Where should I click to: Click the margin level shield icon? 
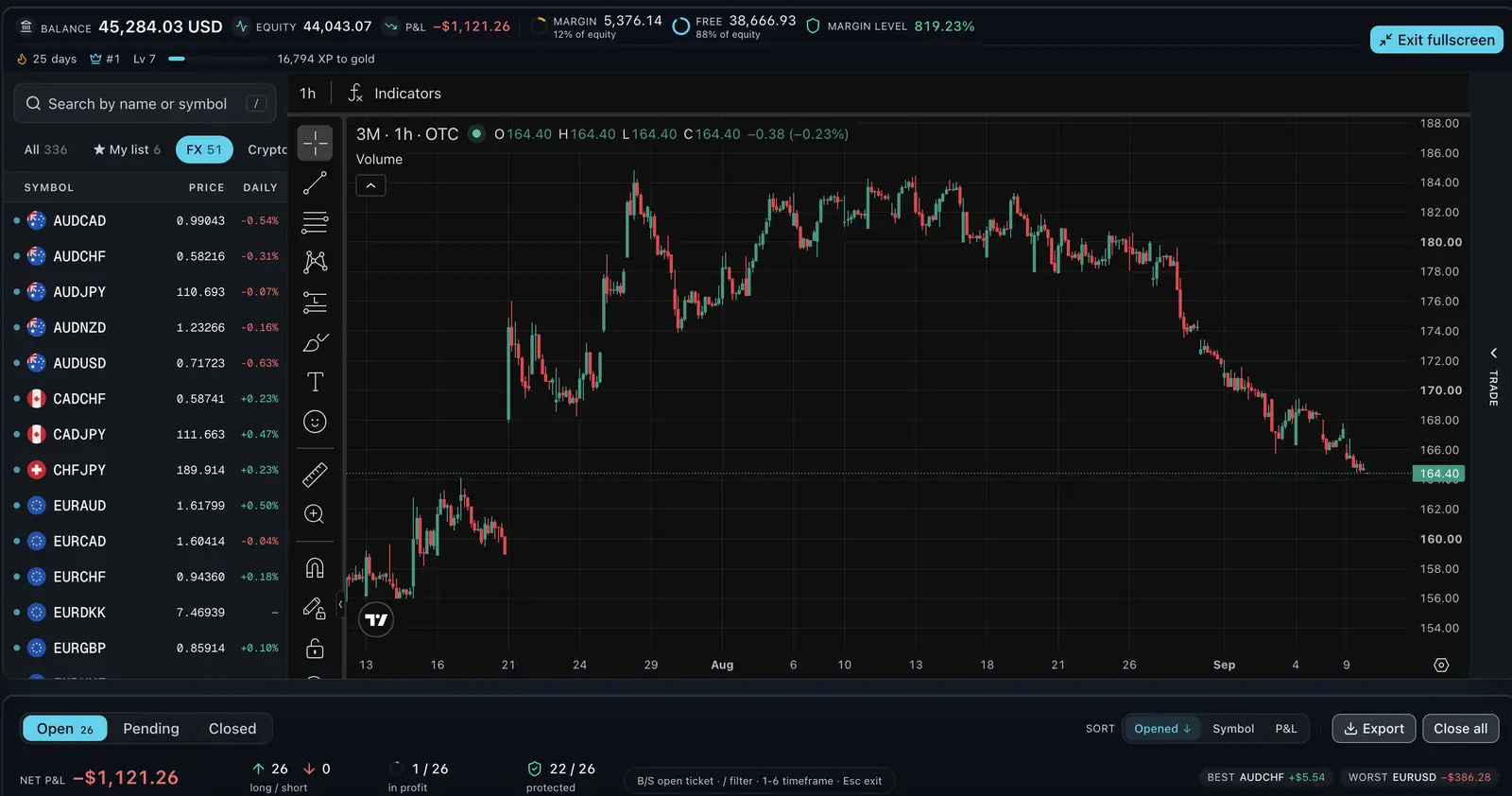813,26
